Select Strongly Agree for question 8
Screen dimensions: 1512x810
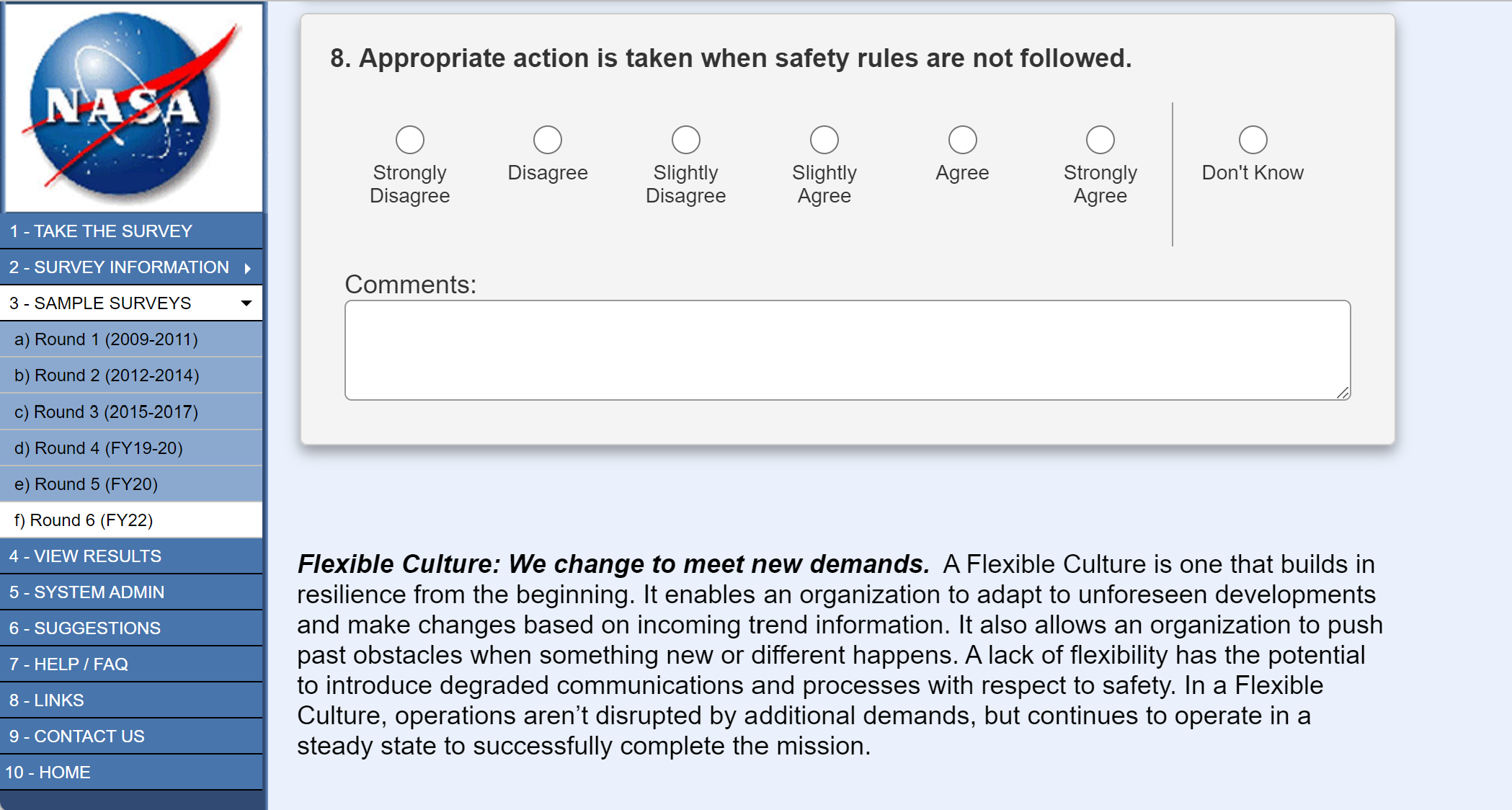[1100, 140]
